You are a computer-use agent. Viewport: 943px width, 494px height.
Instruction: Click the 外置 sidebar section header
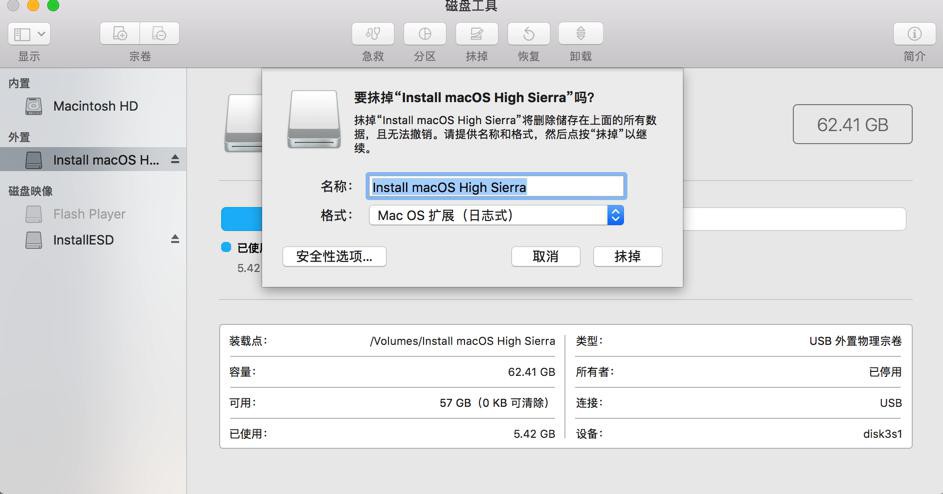coord(19,137)
